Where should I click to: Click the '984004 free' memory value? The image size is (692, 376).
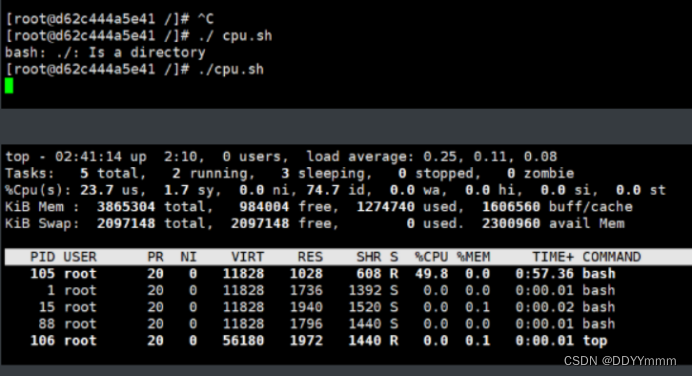point(286,207)
